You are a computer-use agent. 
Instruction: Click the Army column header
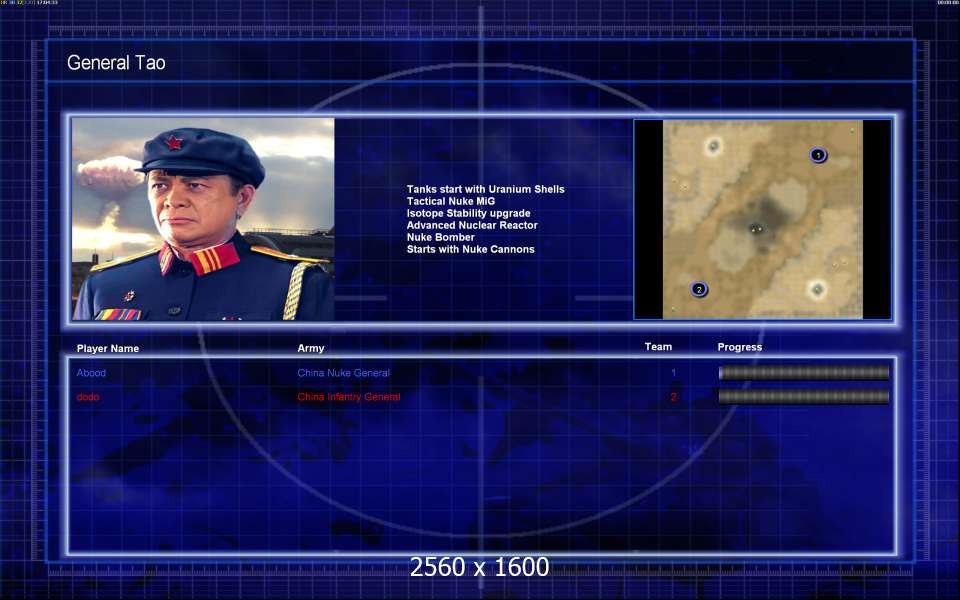click(x=311, y=348)
